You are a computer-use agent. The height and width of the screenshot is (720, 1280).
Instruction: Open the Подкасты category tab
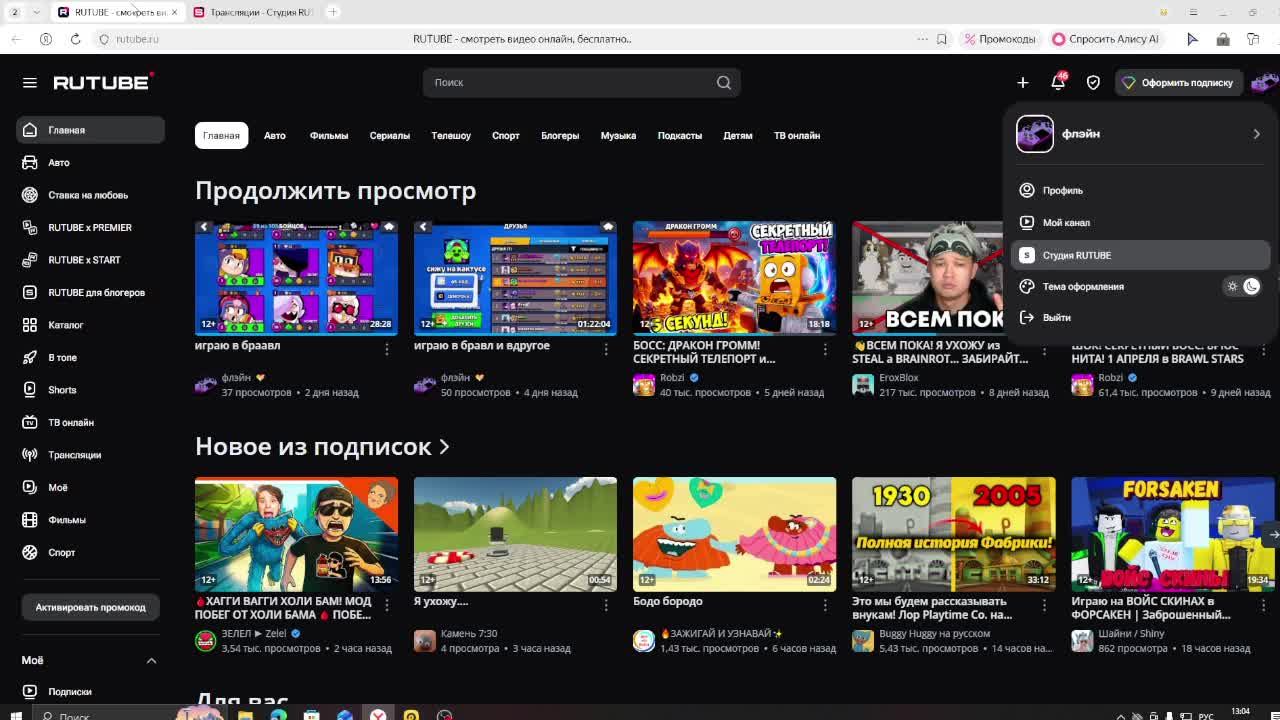tap(680, 135)
